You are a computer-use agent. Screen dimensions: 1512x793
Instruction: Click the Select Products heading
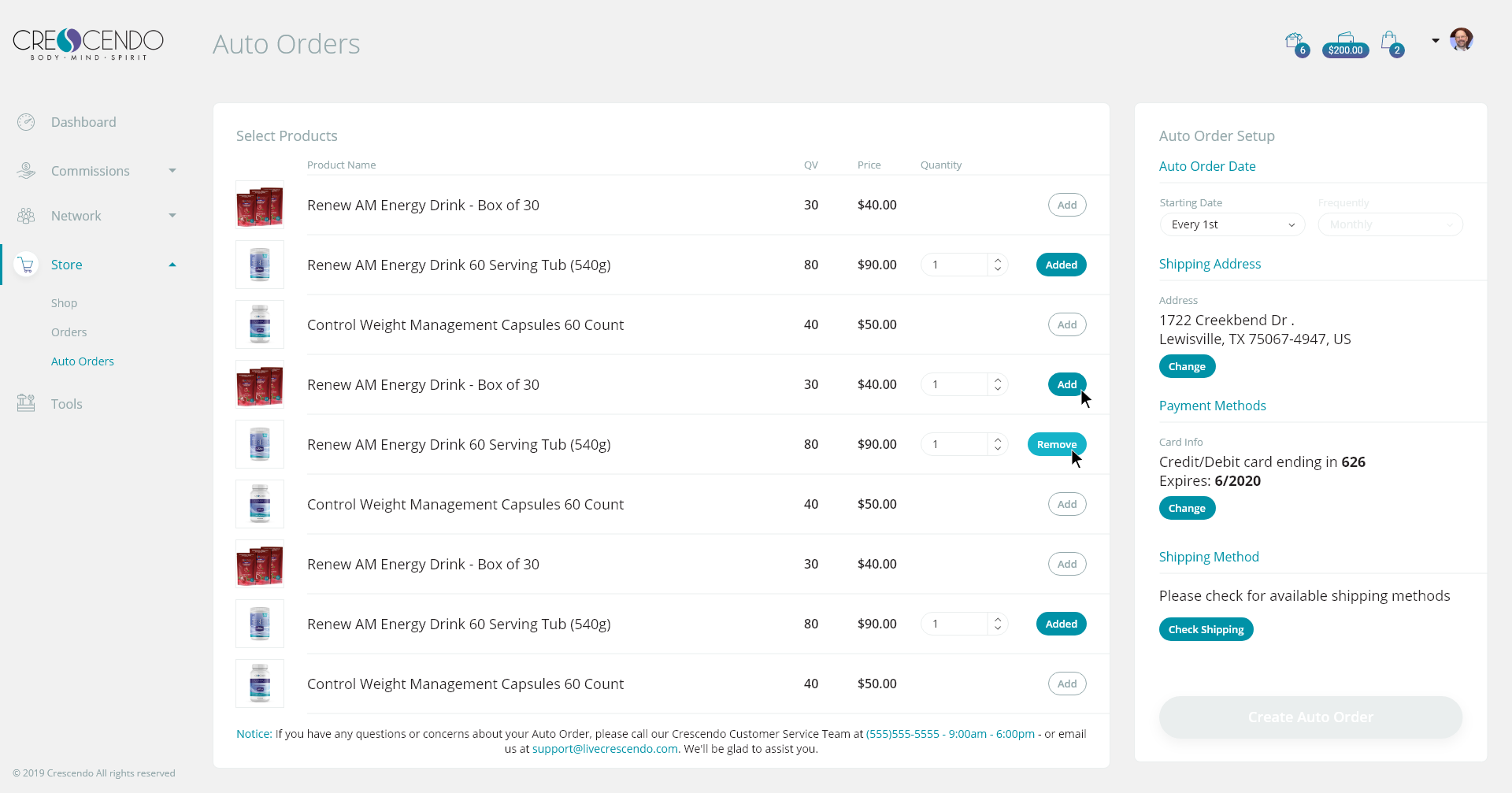[x=287, y=135]
